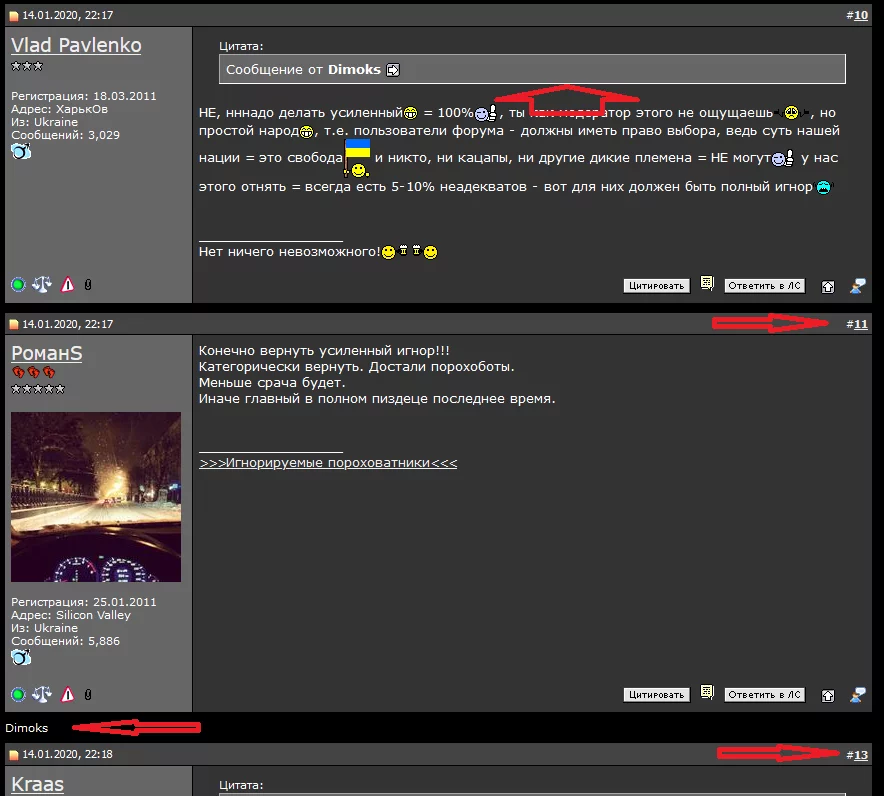This screenshot has width=884, height=796.
Task: Click Цитировать button in Vlad Pavlenko's post
Action: pos(656,286)
